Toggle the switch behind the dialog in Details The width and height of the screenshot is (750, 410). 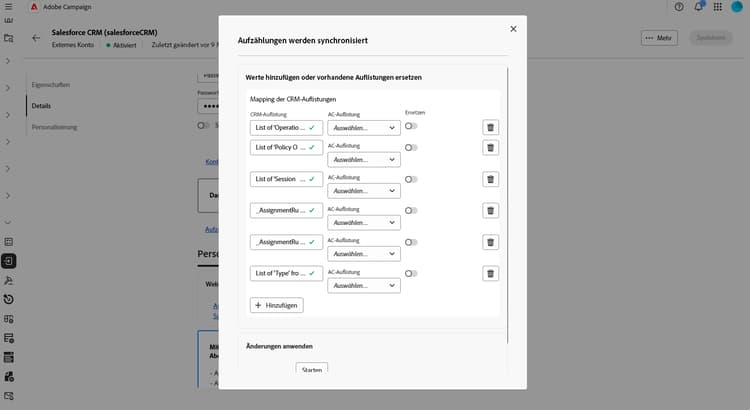pyautogui.click(x=203, y=125)
